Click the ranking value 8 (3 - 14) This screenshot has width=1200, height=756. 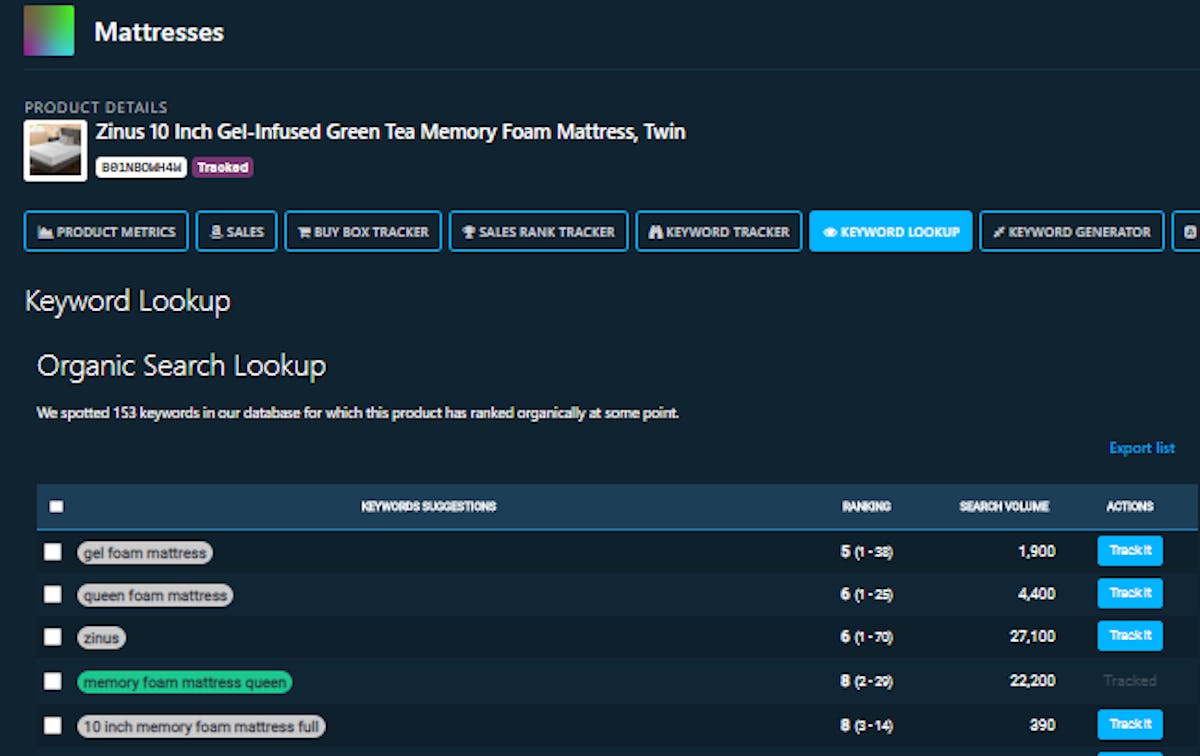coord(867,724)
